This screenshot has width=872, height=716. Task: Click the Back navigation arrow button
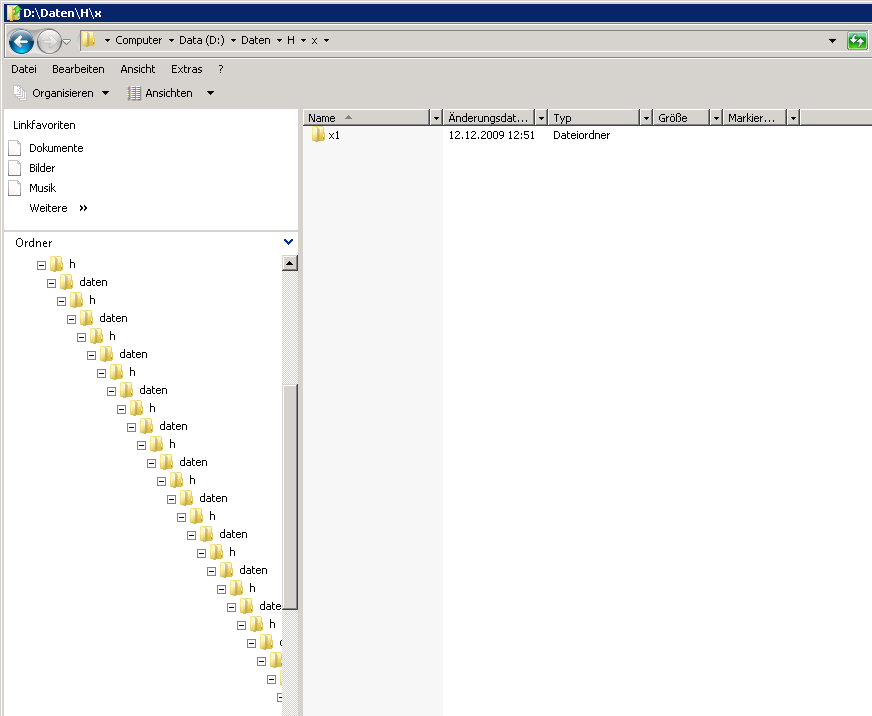(21, 41)
